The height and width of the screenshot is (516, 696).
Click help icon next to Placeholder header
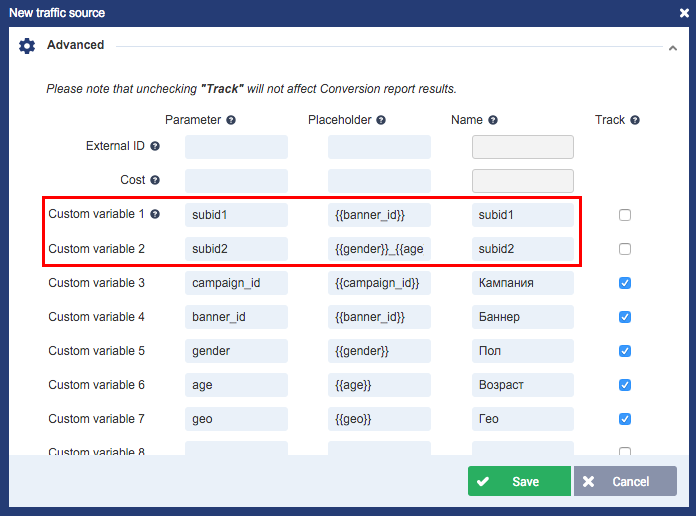(x=381, y=120)
